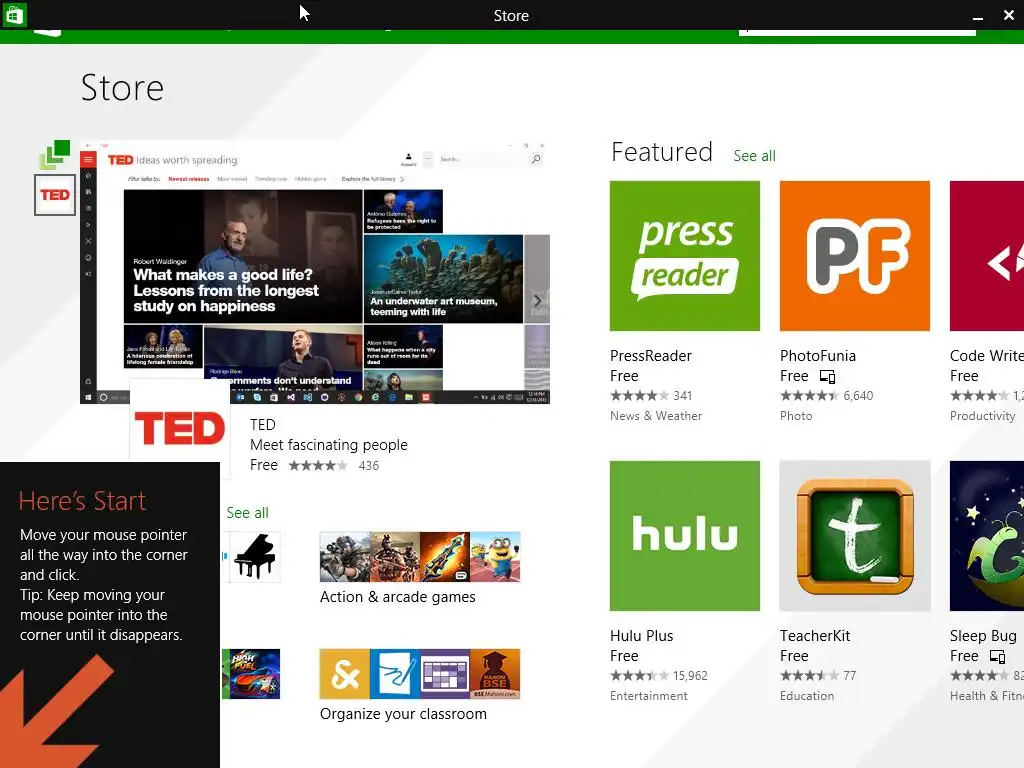Viewport: 1024px width, 768px height.
Task: Click the Store page heading
Action: [x=122, y=88]
